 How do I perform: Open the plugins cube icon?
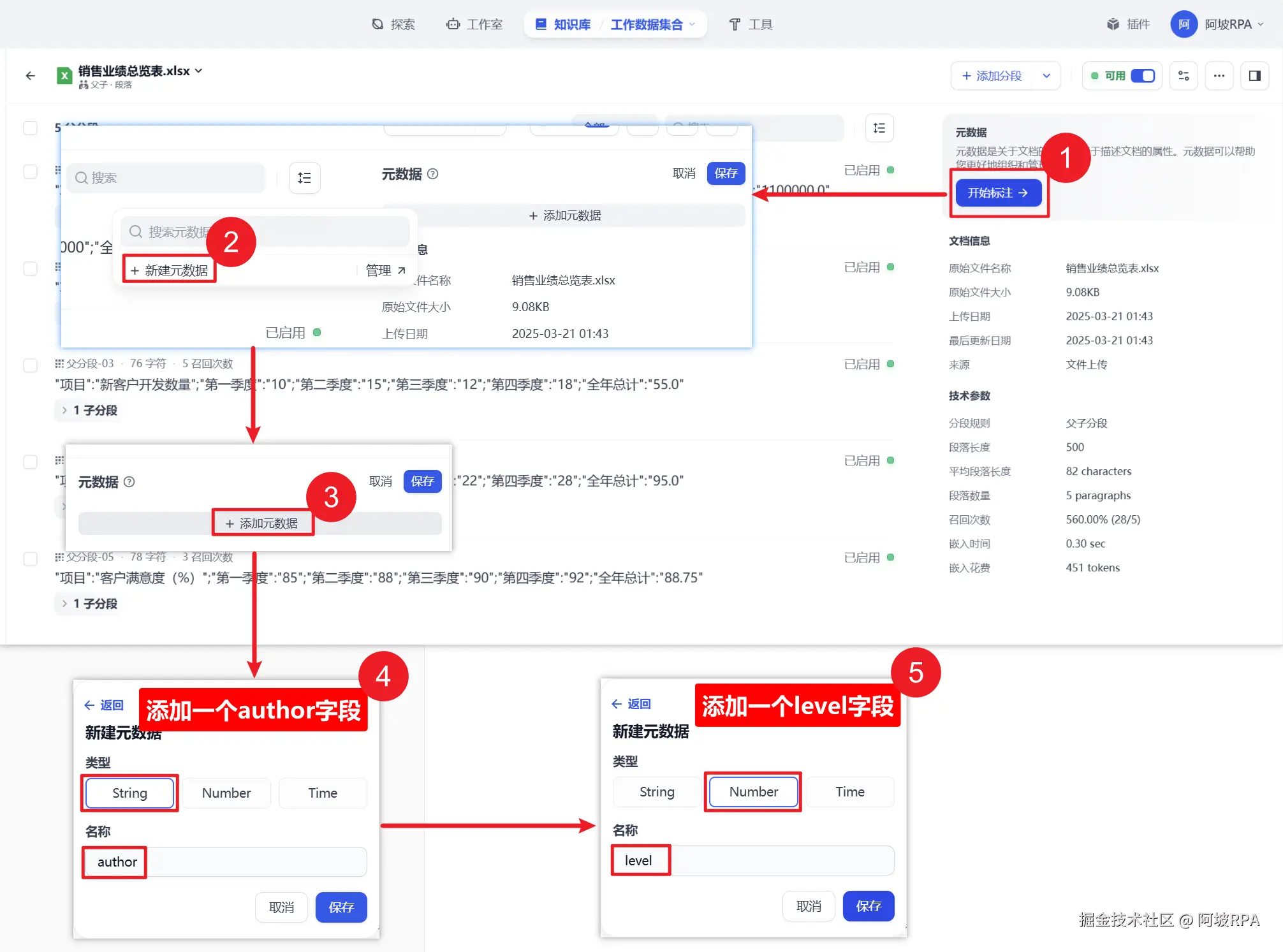click(x=1113, y=24)
